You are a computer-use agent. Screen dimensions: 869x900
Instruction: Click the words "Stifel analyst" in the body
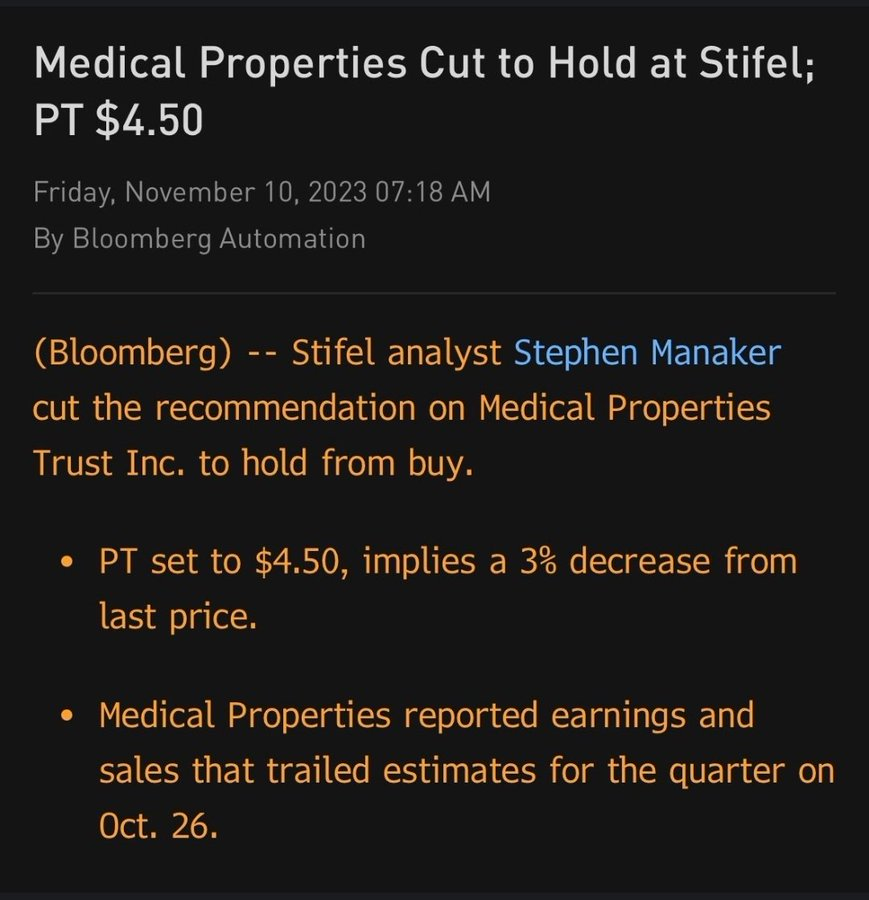click(396, 353)
